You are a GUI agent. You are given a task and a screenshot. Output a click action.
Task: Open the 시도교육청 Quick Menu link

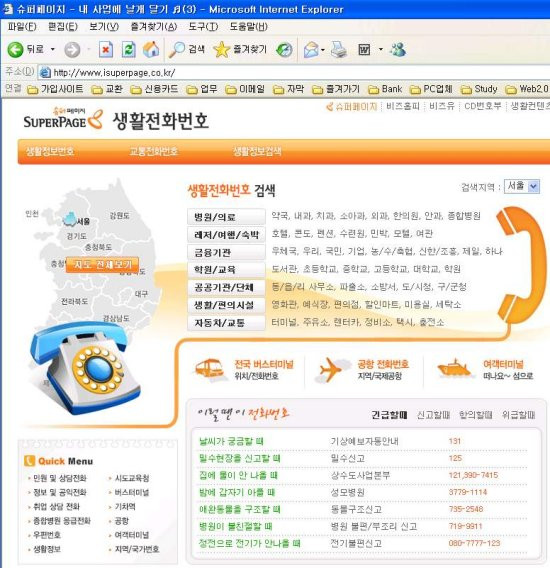pos(132,478)
